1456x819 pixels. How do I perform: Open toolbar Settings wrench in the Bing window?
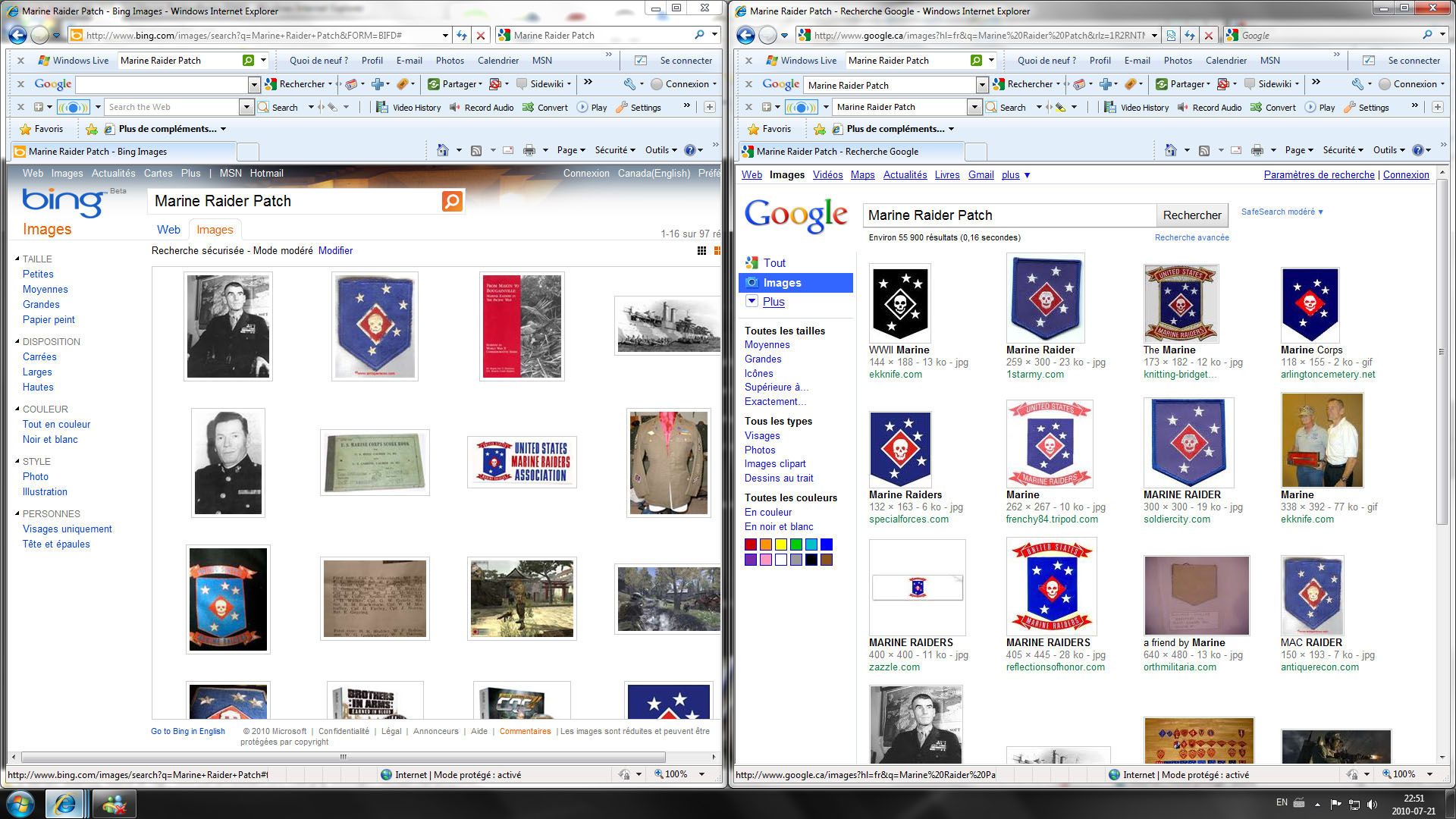pyautogui.click(x=639, y=108)
